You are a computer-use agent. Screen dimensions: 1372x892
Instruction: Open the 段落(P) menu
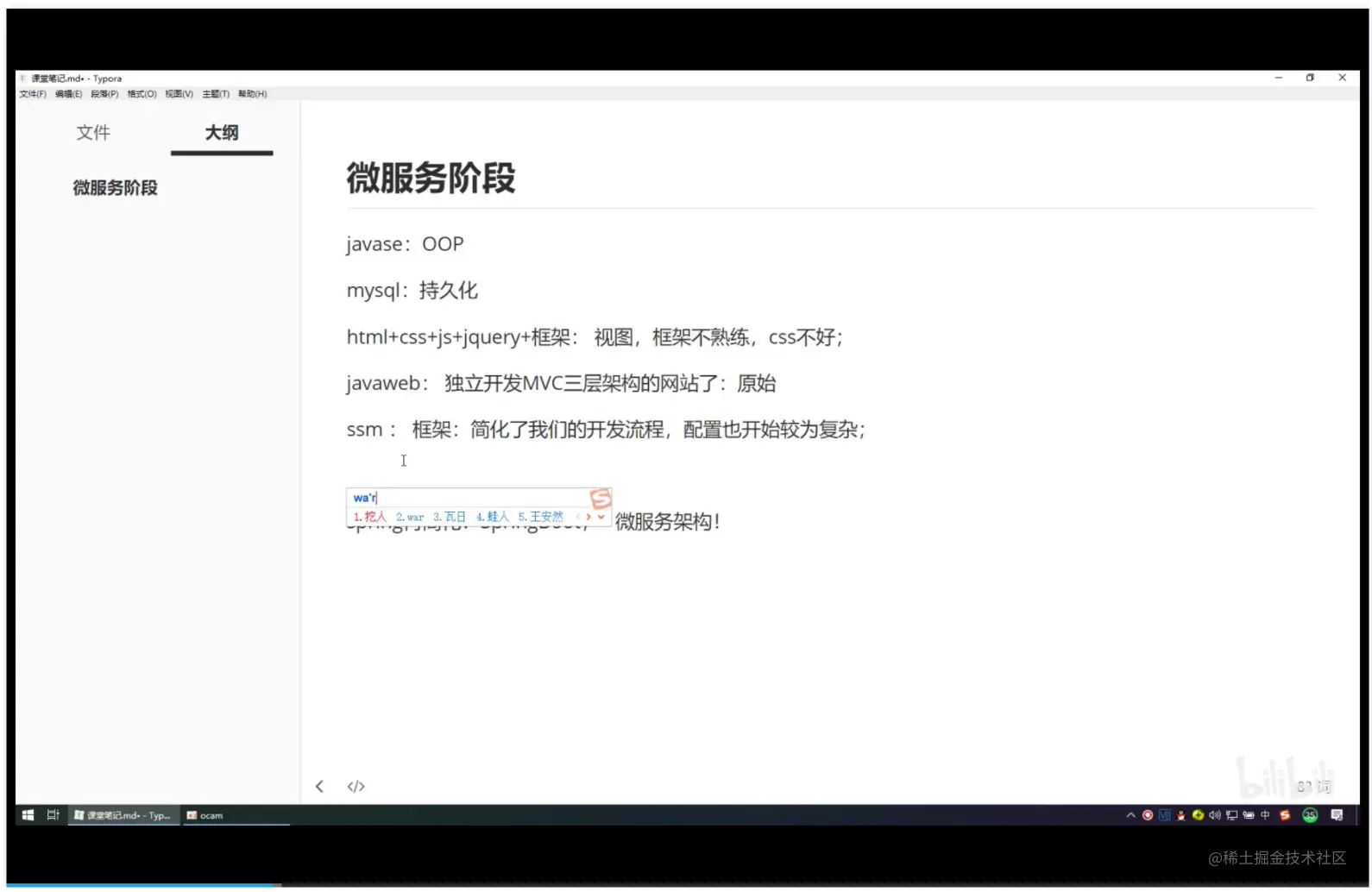(x=104, y=94)
